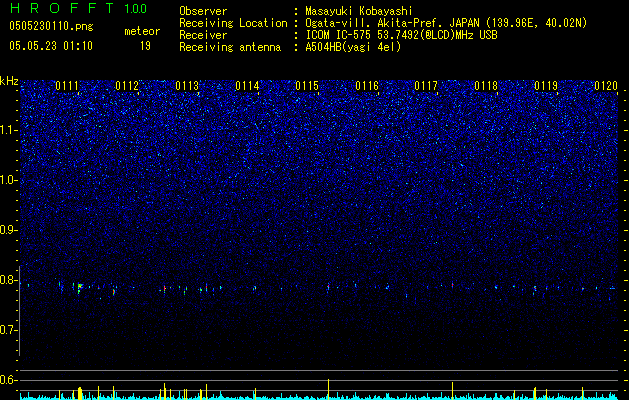Click time marker 0111
Image resolution: width=629 pixels, height=400 pixels.
coord(67,86)
